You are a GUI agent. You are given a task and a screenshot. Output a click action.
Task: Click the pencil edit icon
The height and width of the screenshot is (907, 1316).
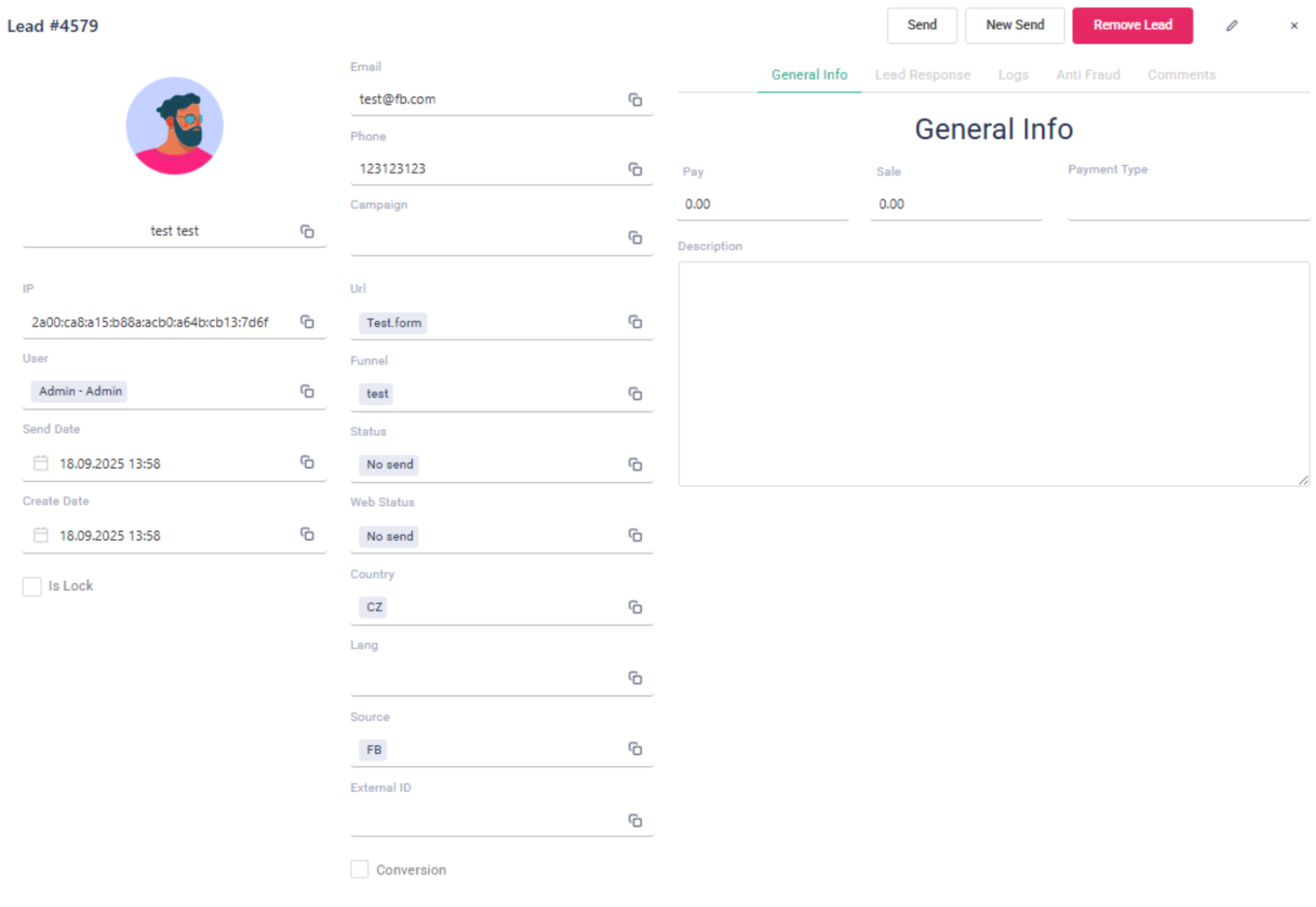(1232, 26)
